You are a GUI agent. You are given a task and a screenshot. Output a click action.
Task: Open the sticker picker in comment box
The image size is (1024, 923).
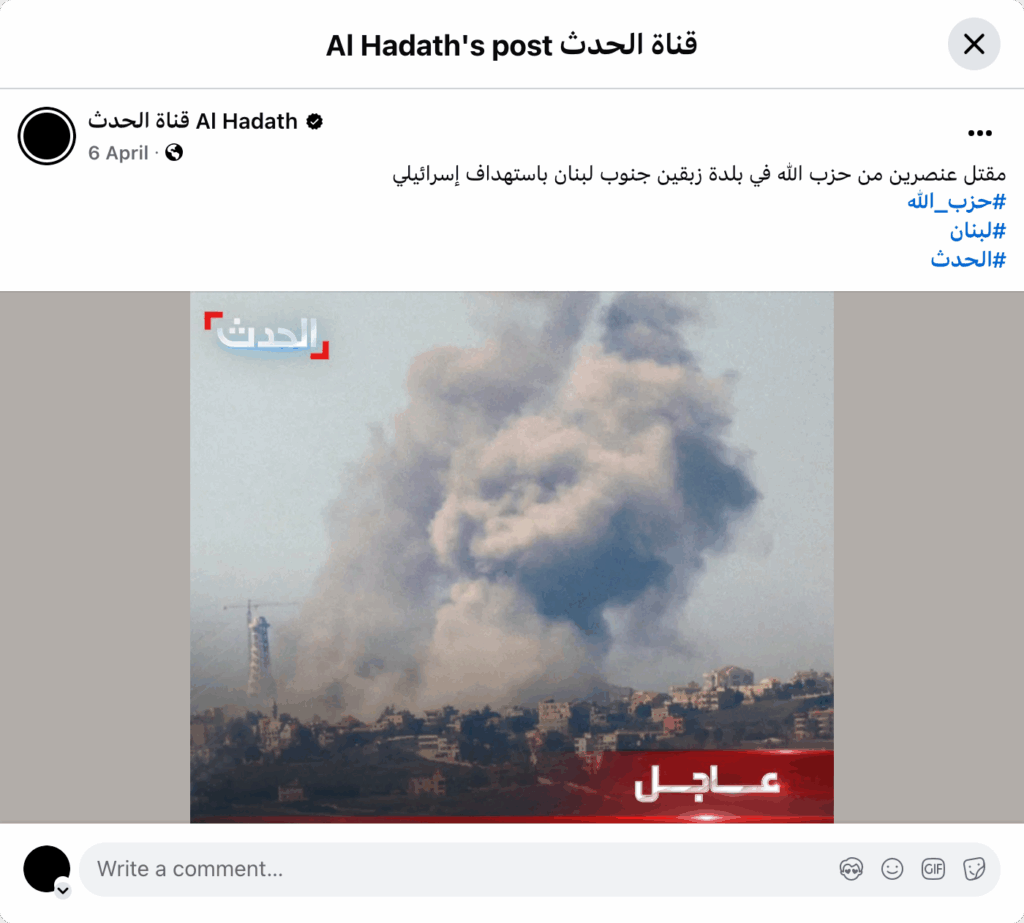[974, 869]
